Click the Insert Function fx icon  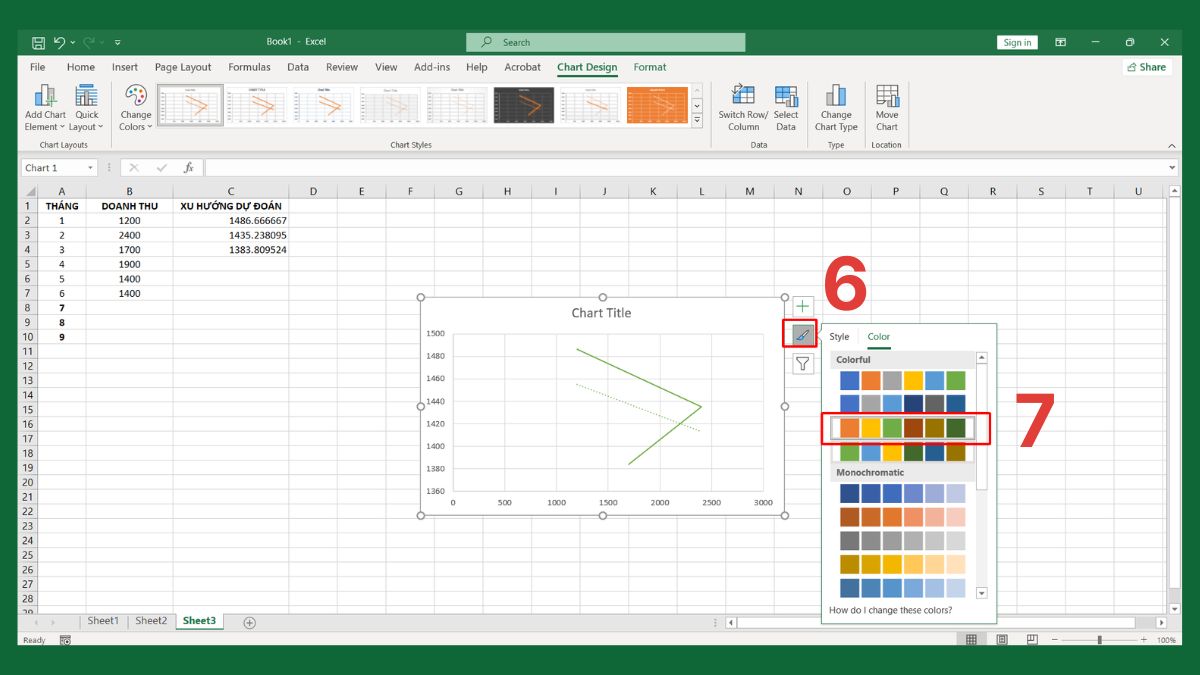coord(188,168)
